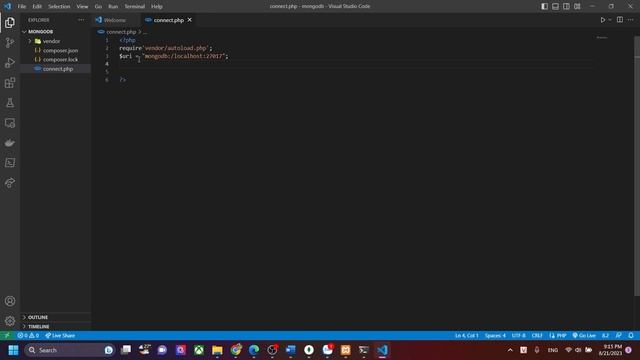Click the feedback icon in status bar
The image size is (640, 360).
point(619,336)
